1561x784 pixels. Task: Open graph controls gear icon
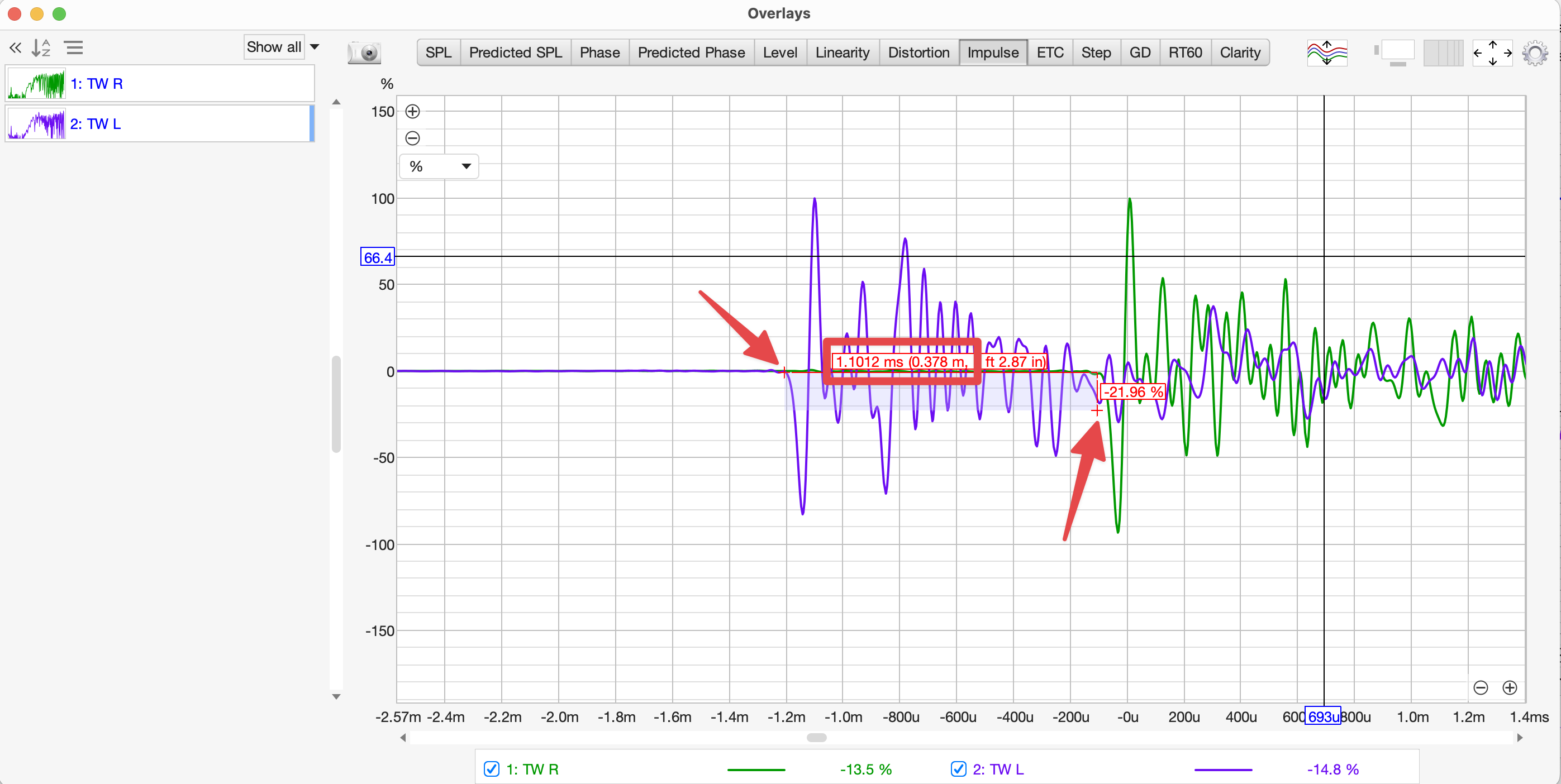click(1534, 52)
